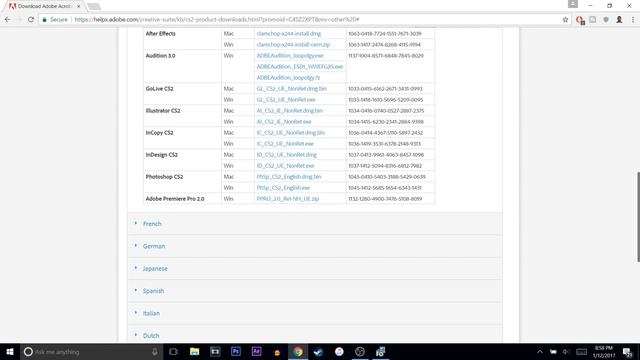Show hidden system tray icons

(x=540, y=351)
